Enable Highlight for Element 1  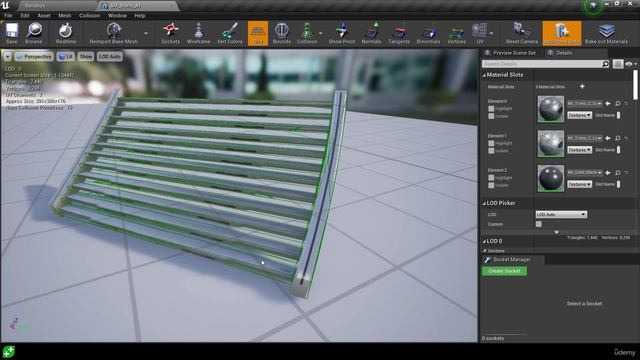pyautogui.click(x=491, y=143)
